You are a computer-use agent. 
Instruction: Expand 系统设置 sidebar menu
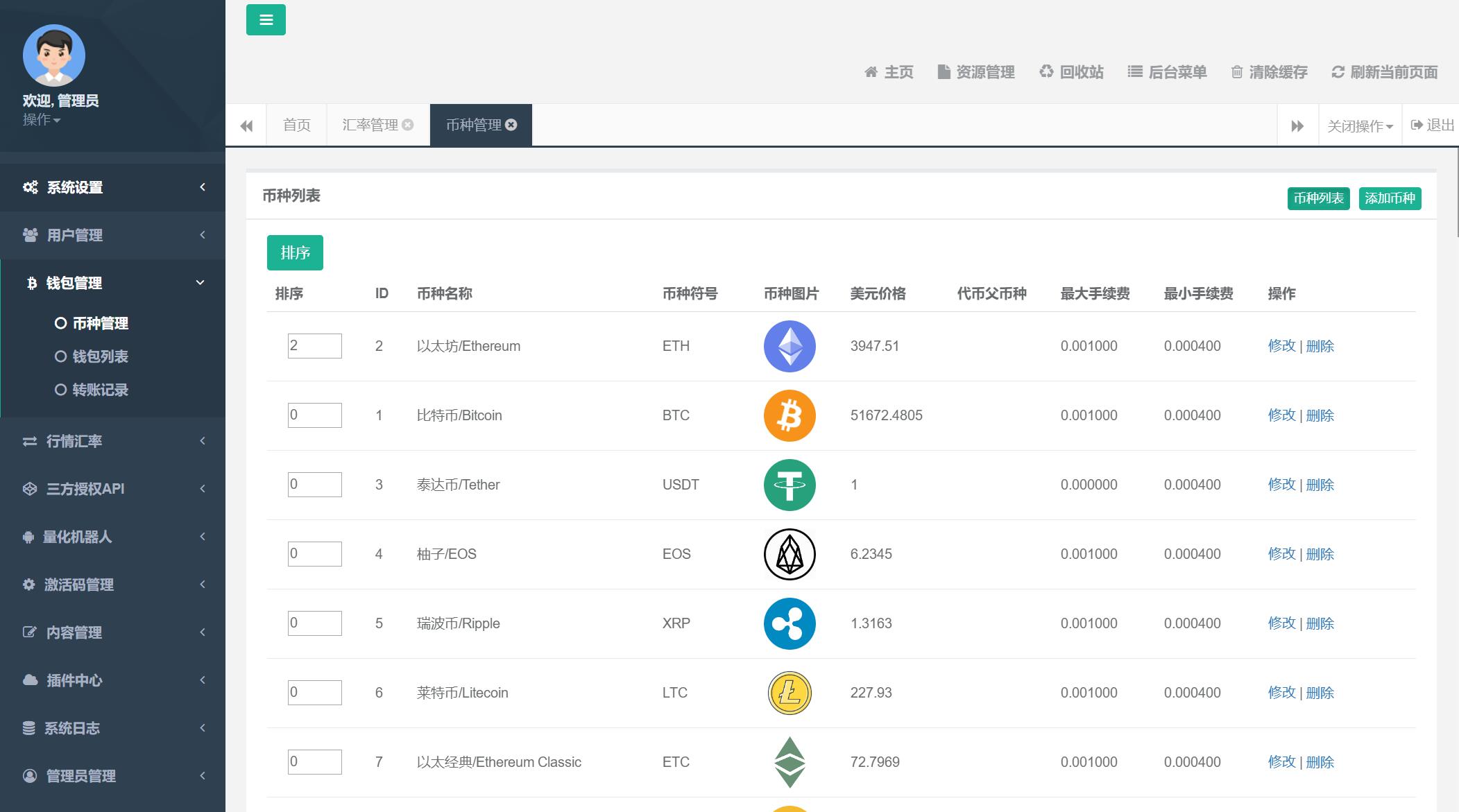point(112,187)
